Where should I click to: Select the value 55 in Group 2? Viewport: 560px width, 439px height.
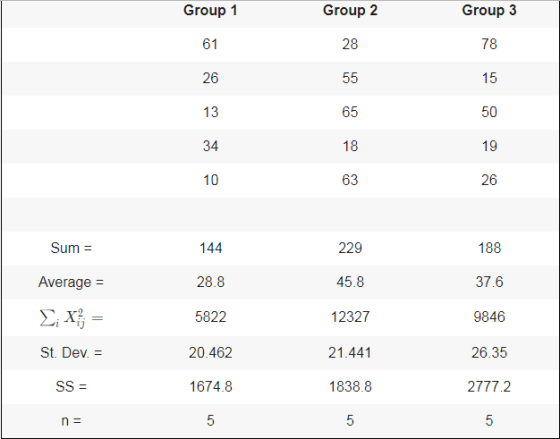click(x=350, y=78)
